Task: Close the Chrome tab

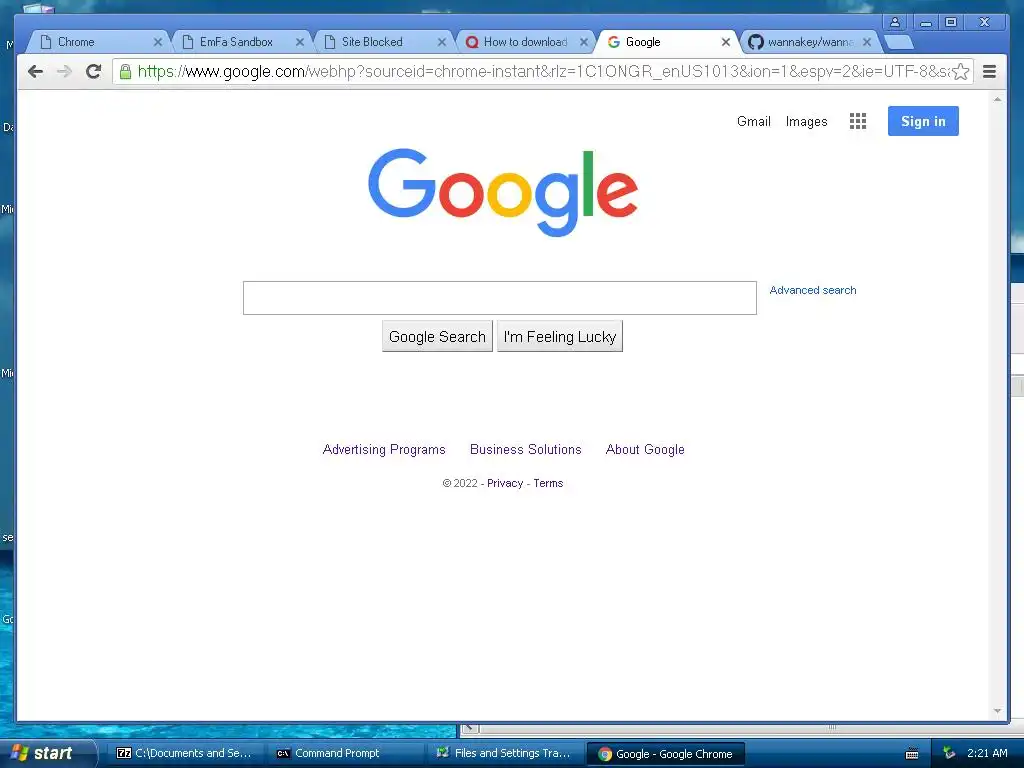Action: tap(157, 42)
